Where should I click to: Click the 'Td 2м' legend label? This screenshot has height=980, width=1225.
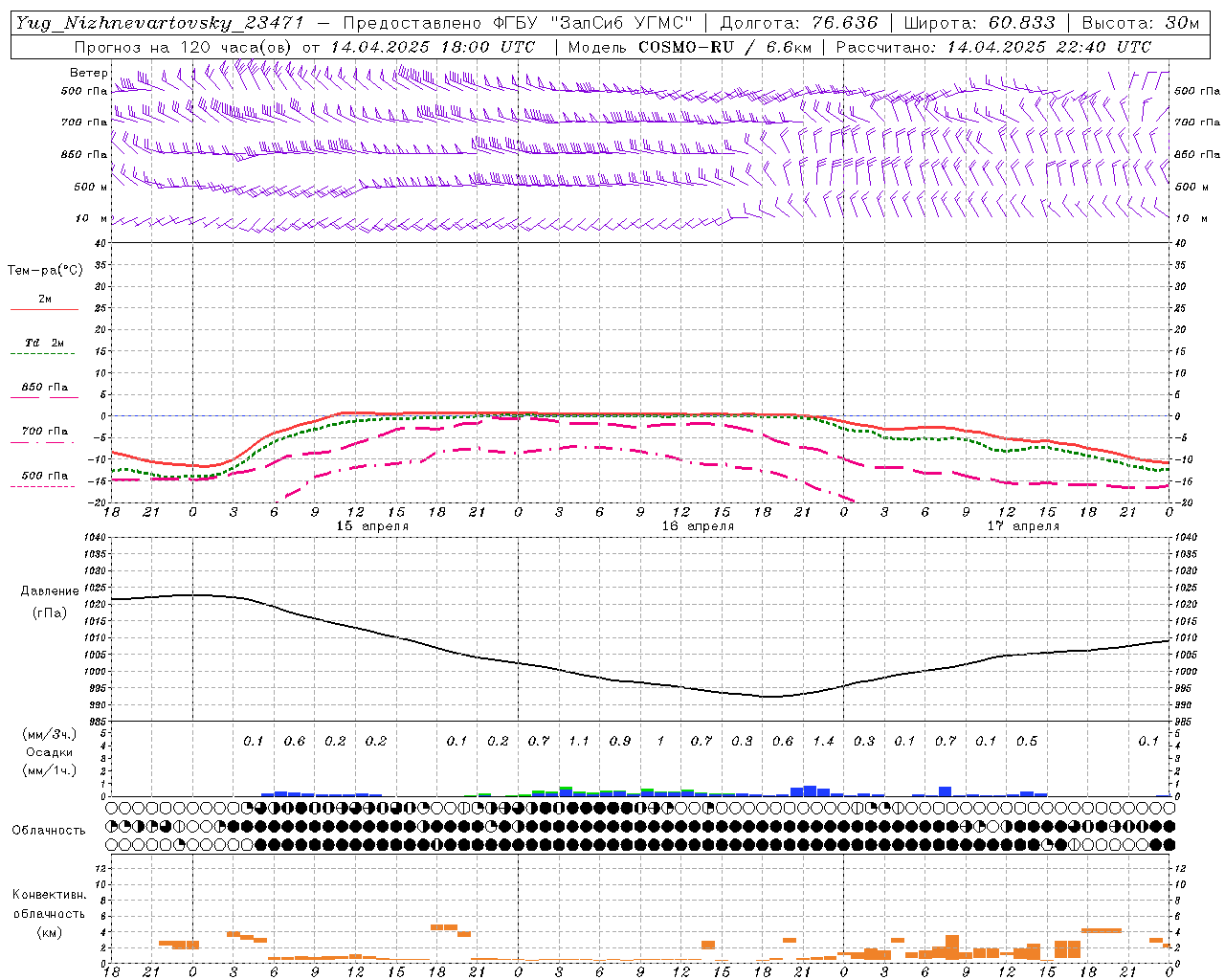[45, 343]
